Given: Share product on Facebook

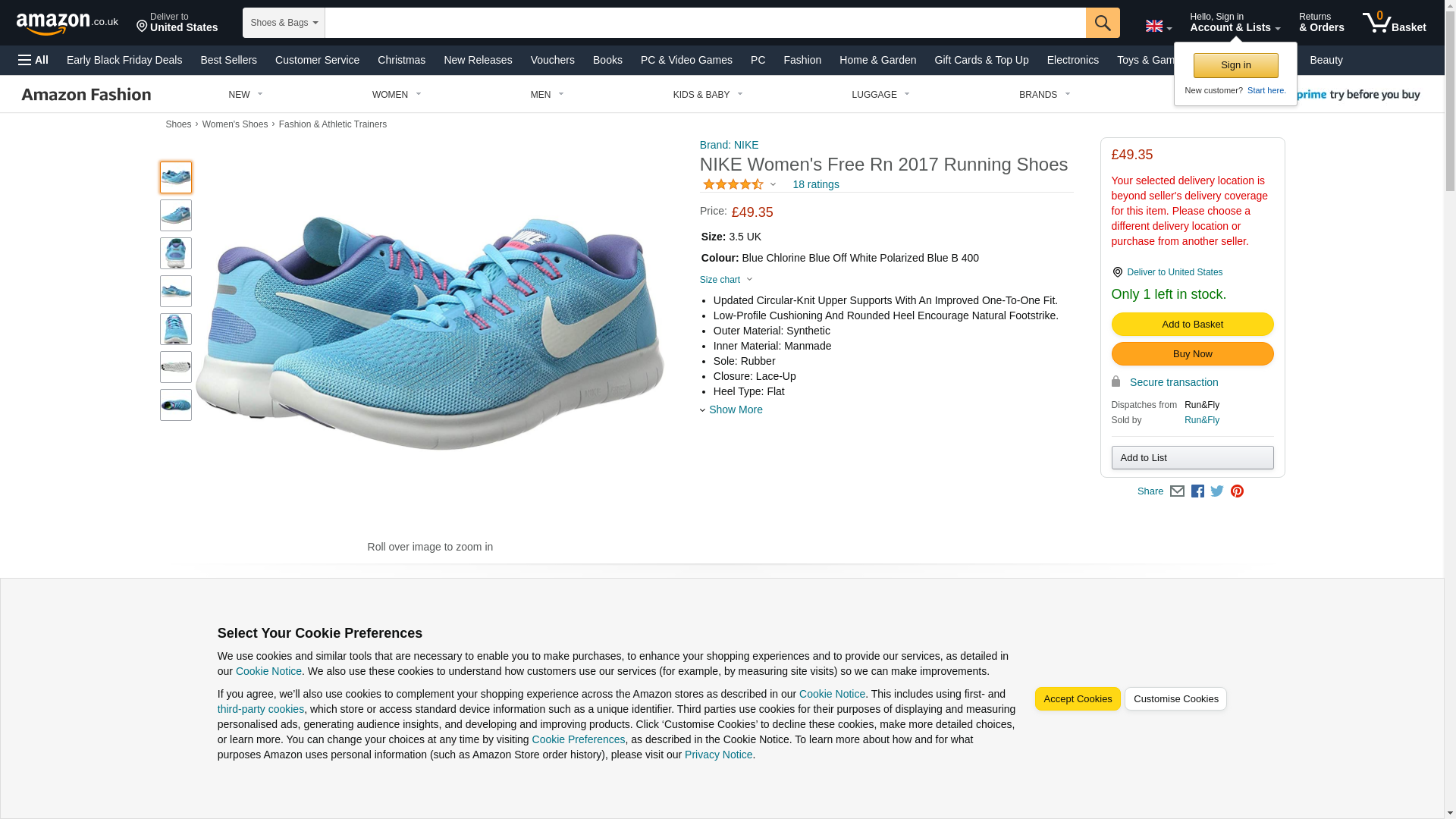Looking at the screenshot, I should click(1197, 491).
